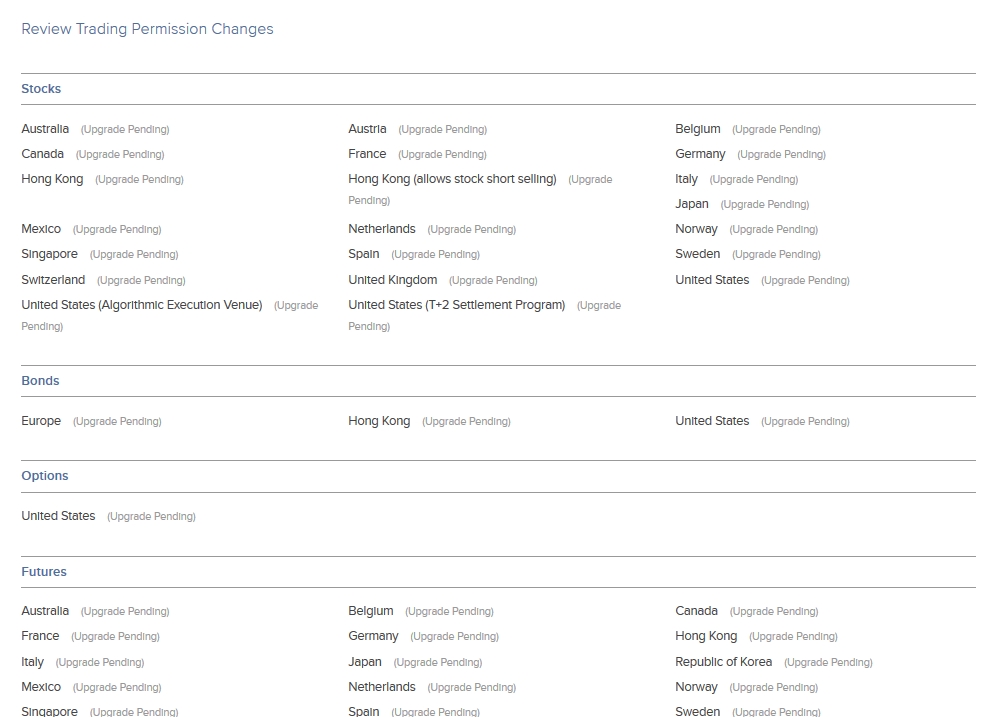995x717 pixels.
Task: Click Belgium in the Futures list
Action: [371, 611]
